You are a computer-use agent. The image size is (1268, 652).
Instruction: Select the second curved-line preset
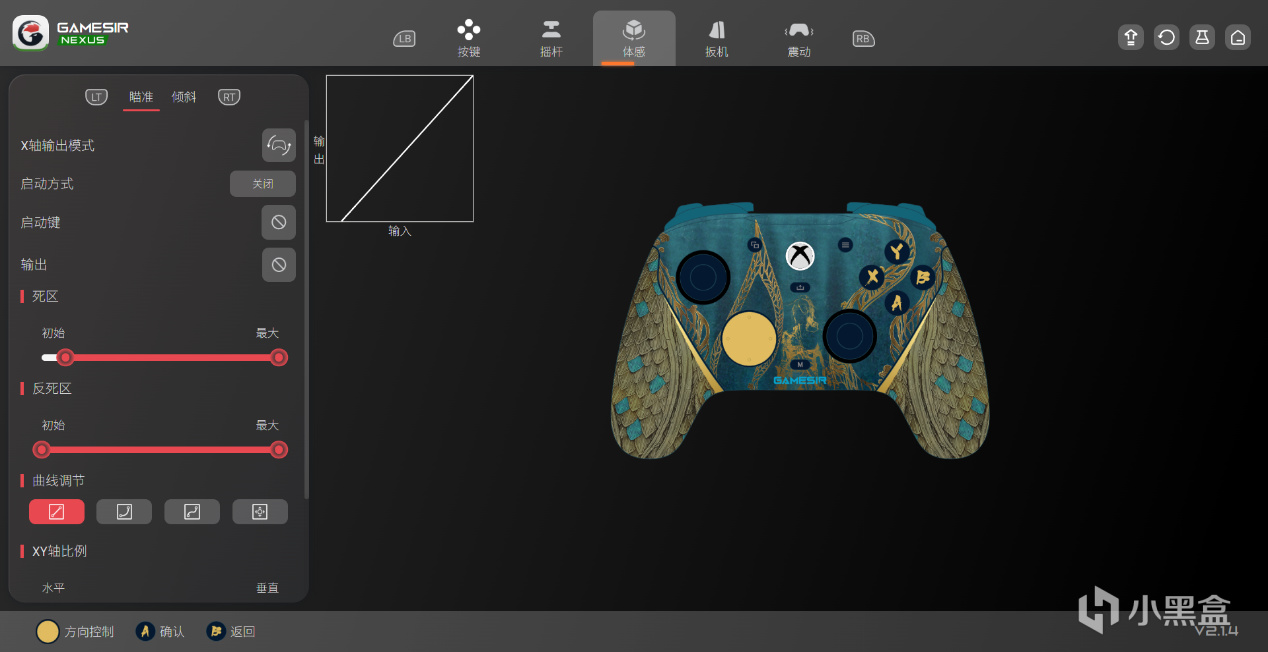coord(124,512)
